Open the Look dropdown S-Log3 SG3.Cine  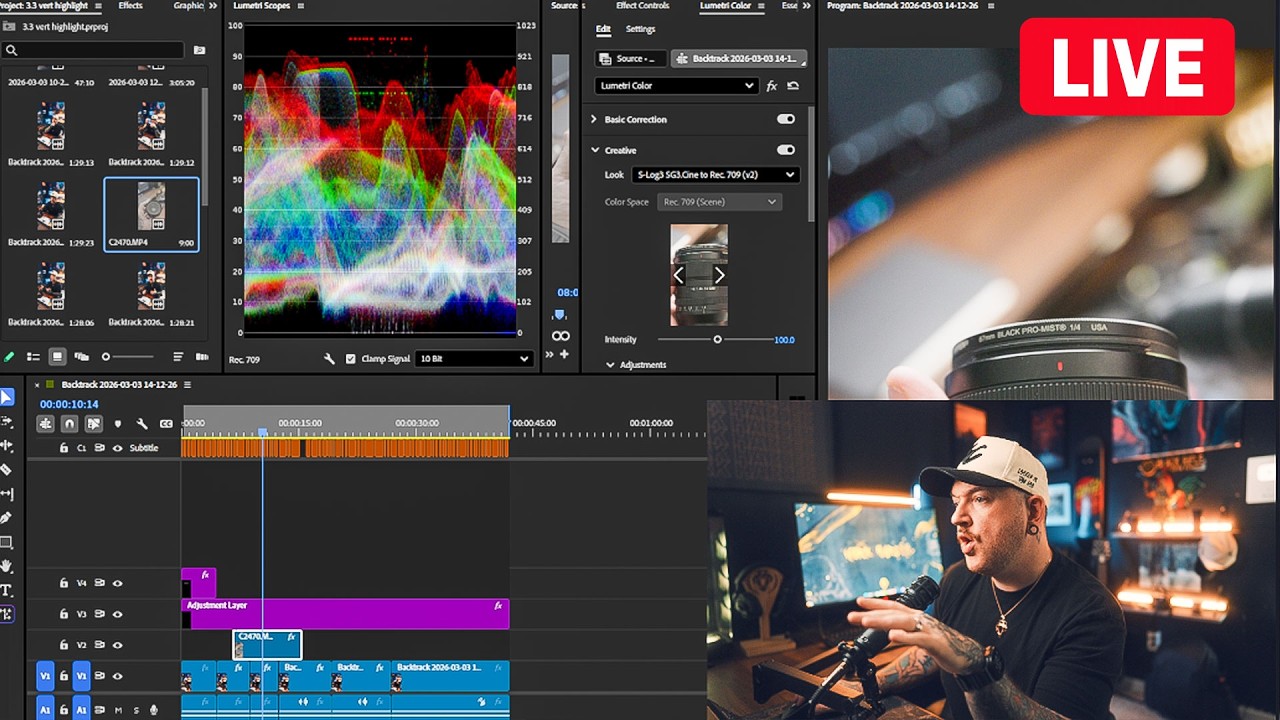tap(715, 175)
